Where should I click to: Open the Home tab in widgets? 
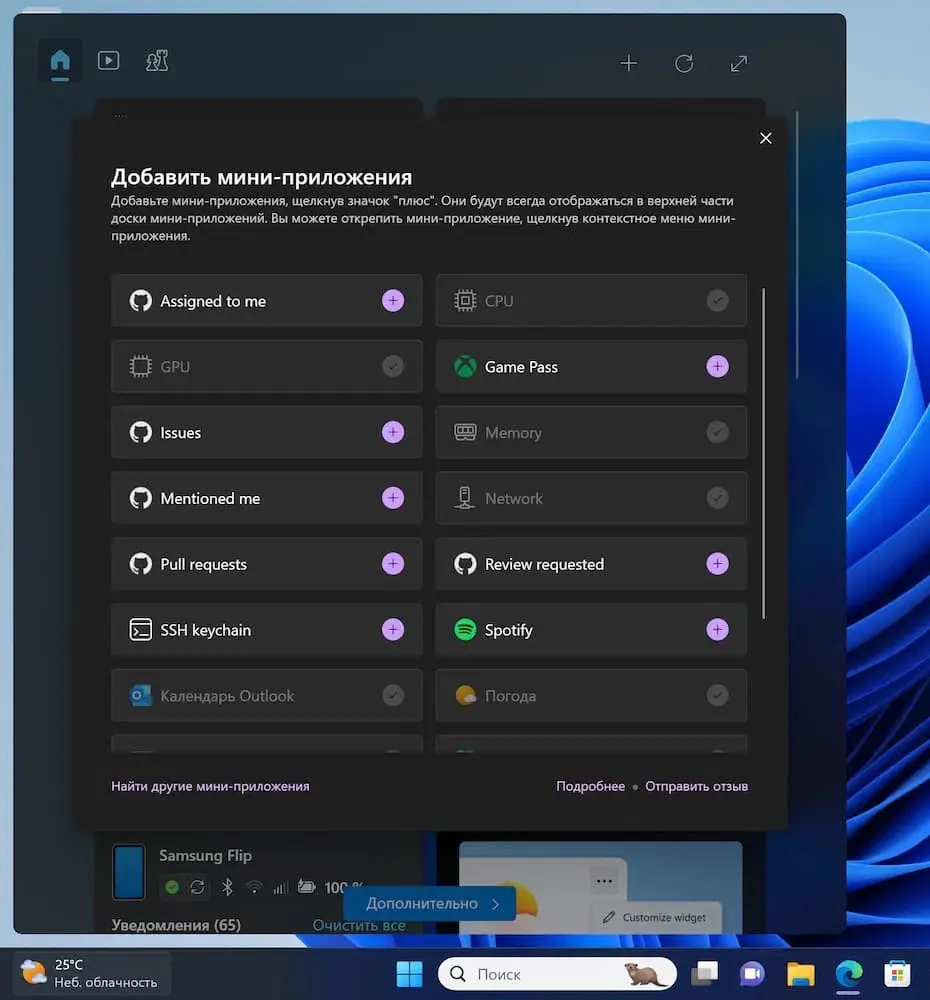[60, 62]
